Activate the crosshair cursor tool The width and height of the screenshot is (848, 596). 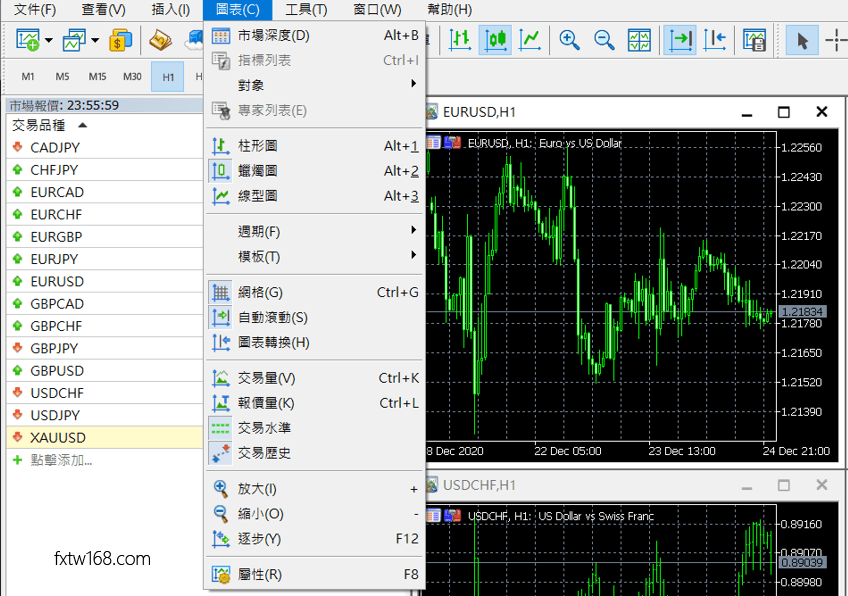(x=836, y=40)
